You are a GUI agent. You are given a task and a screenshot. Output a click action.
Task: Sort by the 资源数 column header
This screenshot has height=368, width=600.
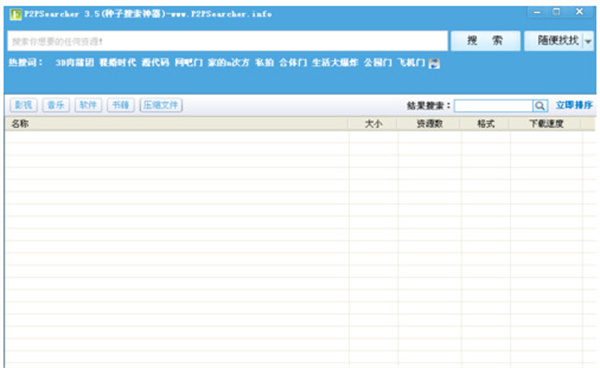coord(429,124)
